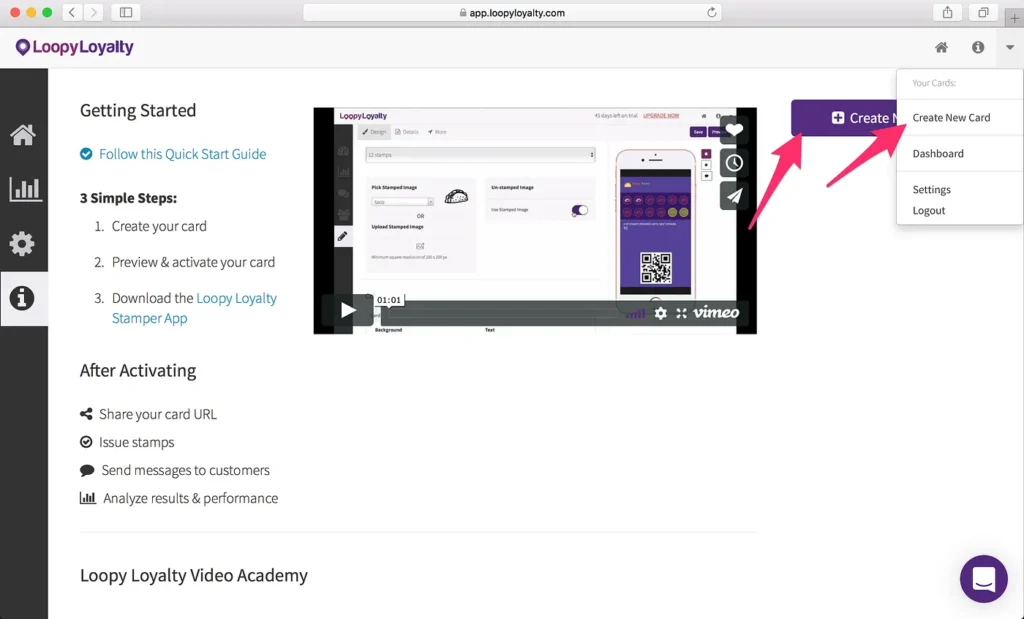The width and height of the screenshot is (1024, 619).
Task: Play the tutorial video
Action: pyautogui.click(x=347, y=310)
